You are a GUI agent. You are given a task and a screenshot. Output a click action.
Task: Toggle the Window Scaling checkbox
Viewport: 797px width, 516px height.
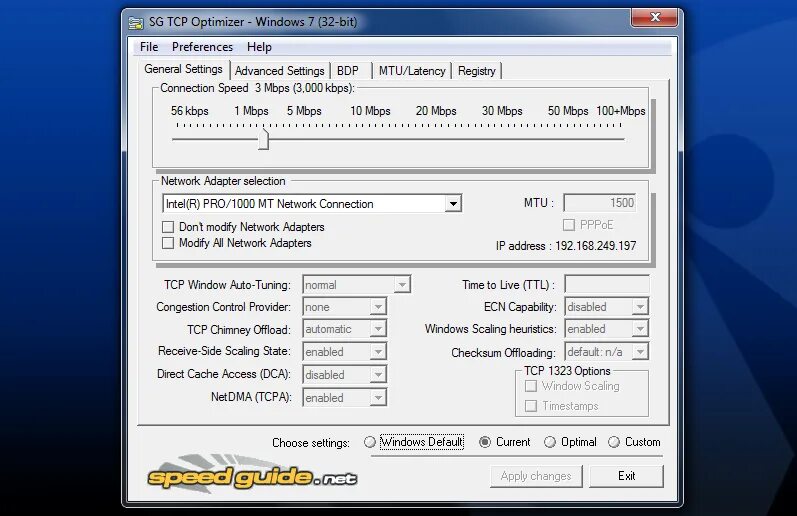tap(531, 386)
